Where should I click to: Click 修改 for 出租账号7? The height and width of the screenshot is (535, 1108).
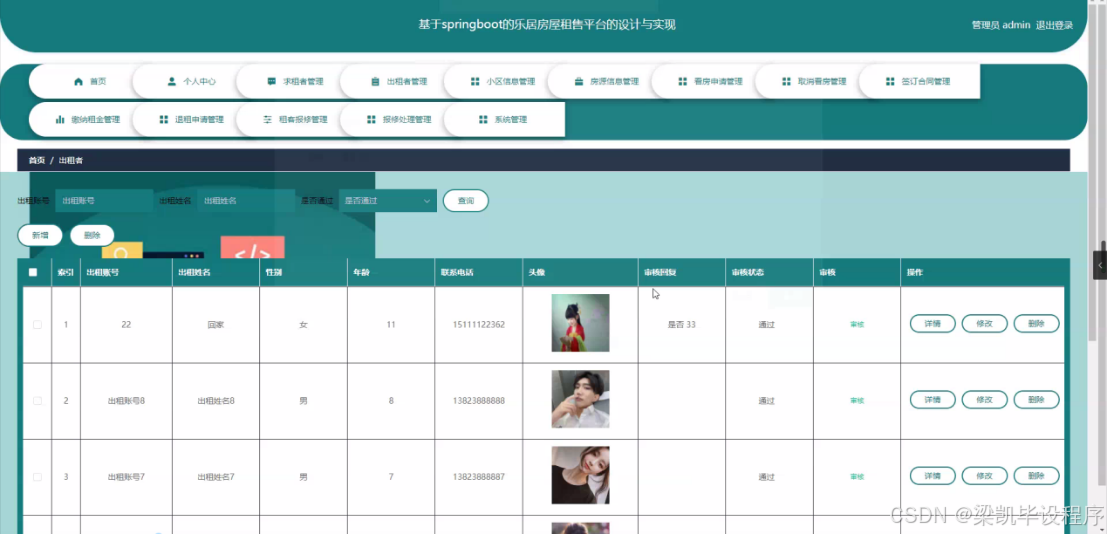984,476
